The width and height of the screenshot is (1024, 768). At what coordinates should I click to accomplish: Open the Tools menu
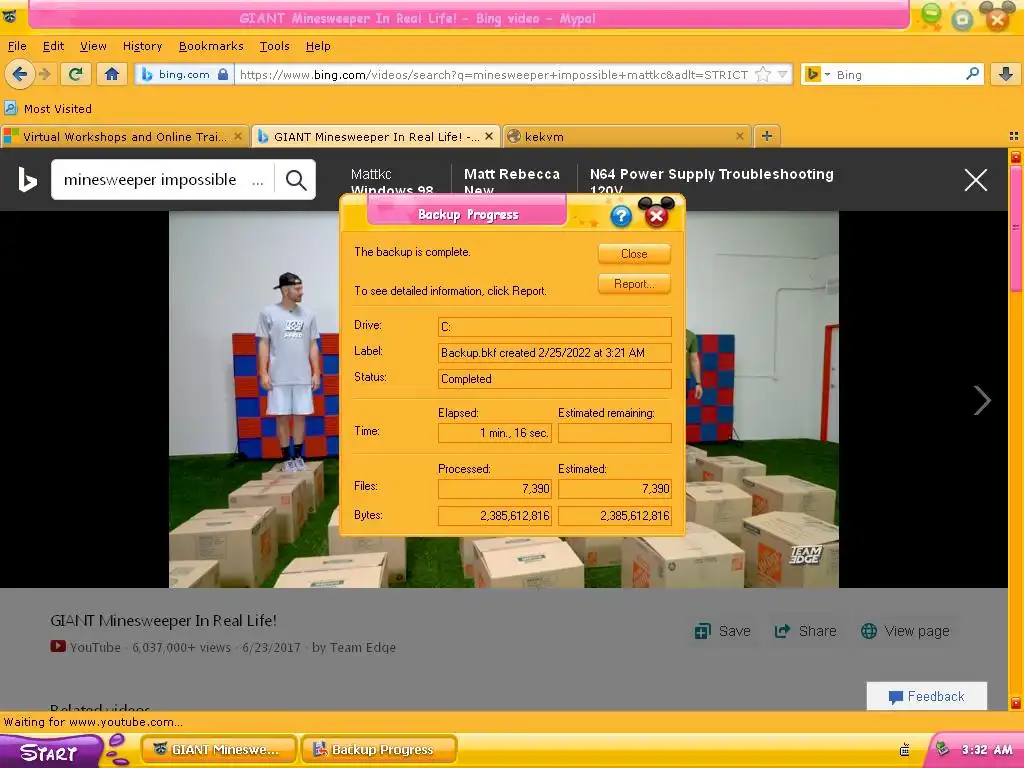[x=274, y=46]
